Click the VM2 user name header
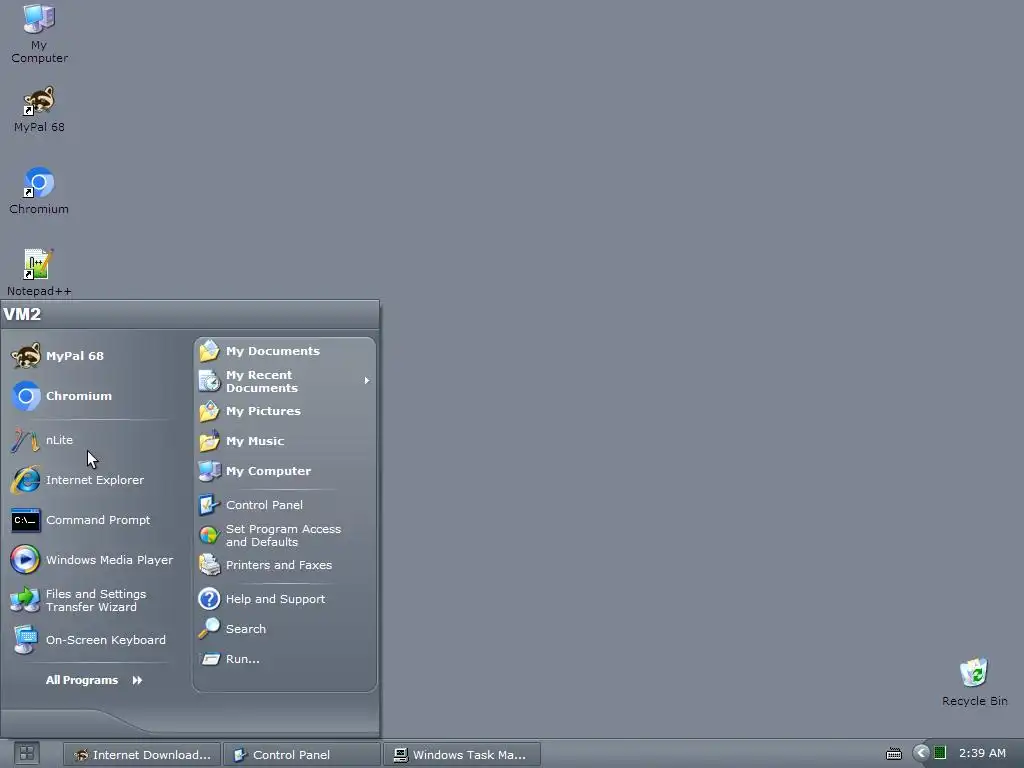Viewport: 1024px width, 768px height. [22, 314]
